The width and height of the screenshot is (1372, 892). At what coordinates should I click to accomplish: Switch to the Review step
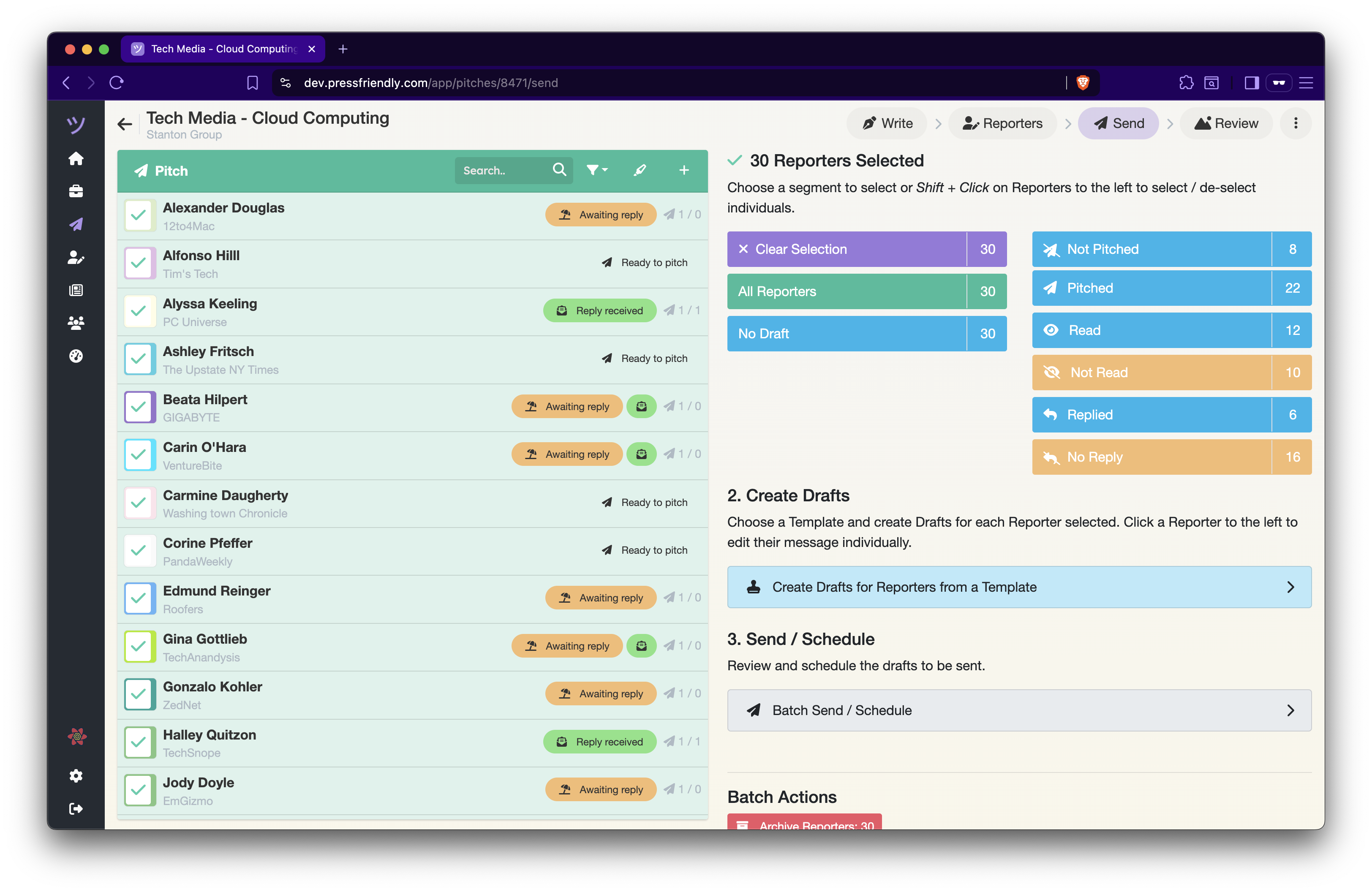pyautogui.click(x=1225, y=123)
